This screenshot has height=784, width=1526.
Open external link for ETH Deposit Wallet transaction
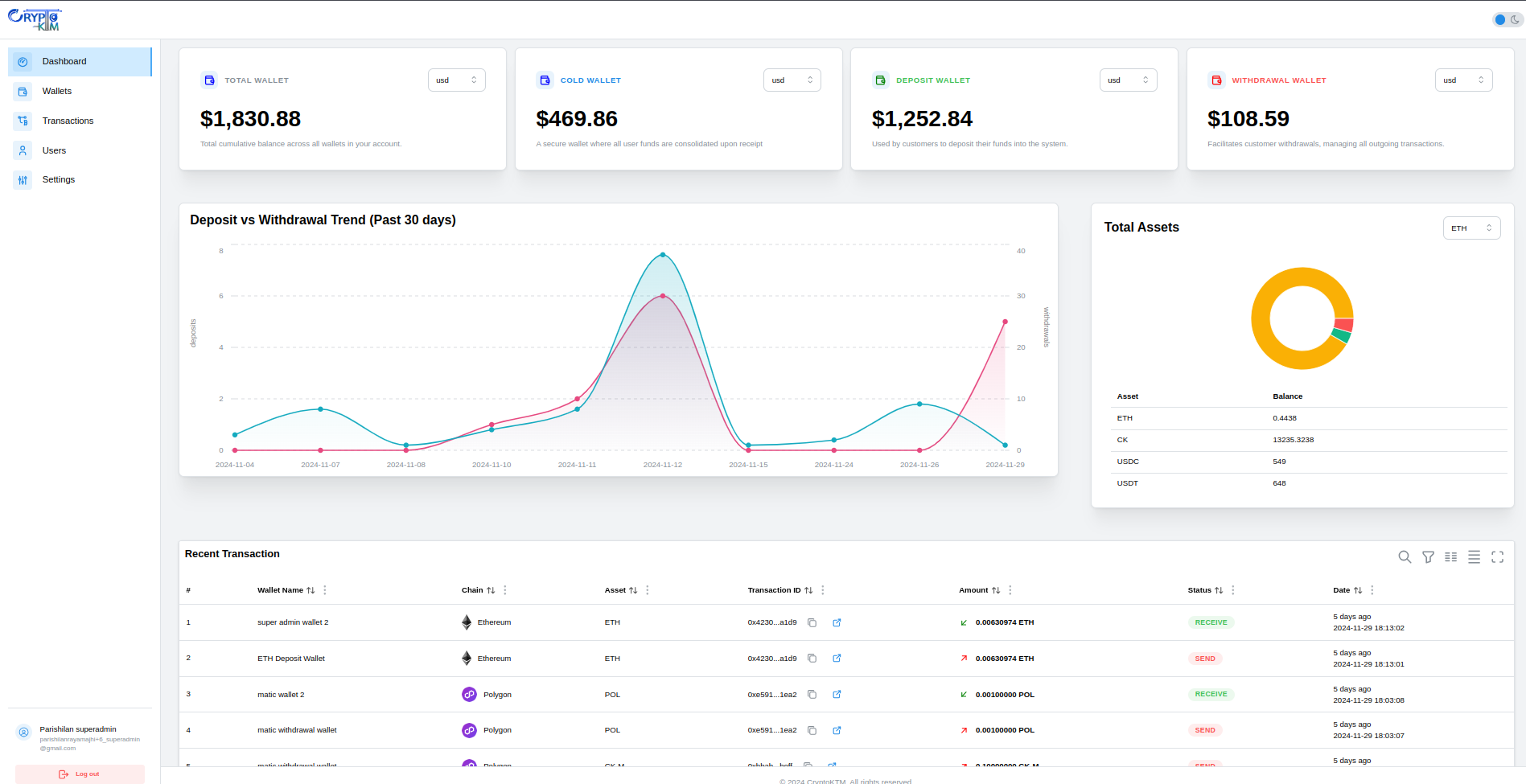[x=837, y=659]
